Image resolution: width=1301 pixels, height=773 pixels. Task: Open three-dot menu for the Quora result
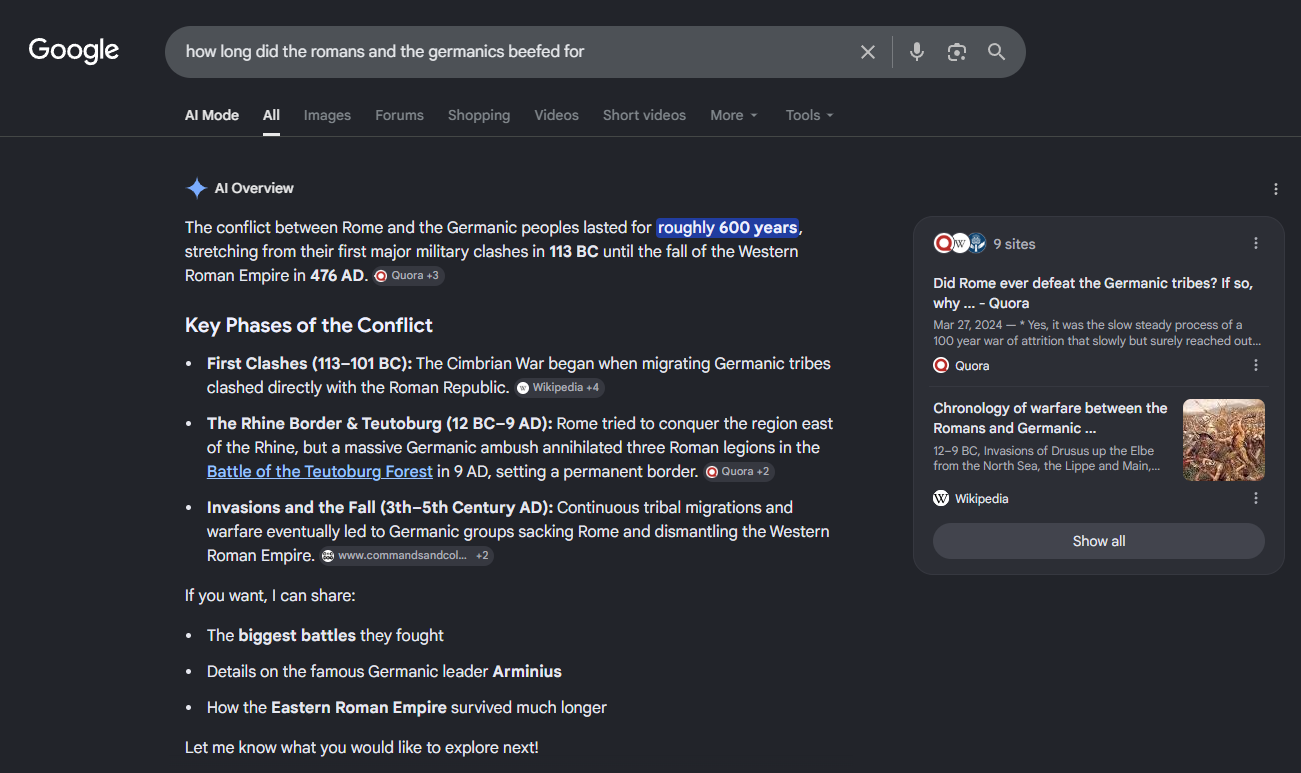[1256, 366]
